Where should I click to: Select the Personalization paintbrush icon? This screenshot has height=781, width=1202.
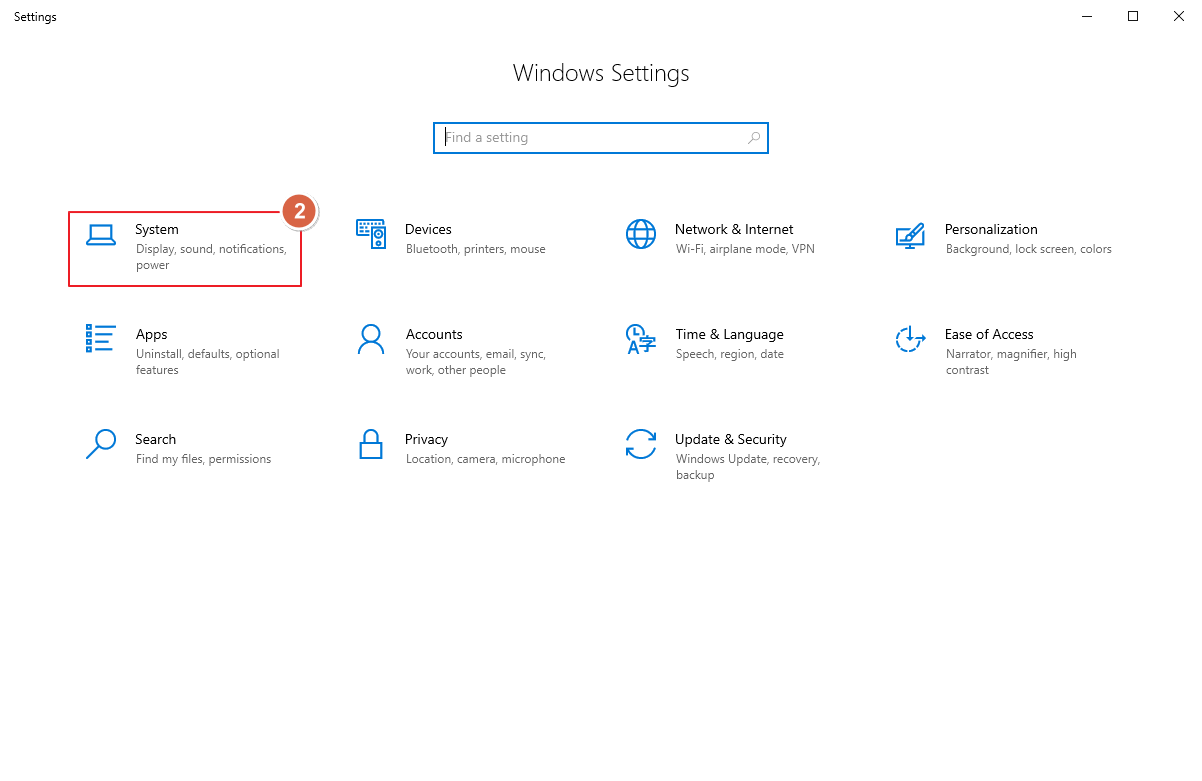(x=910, y=235)
